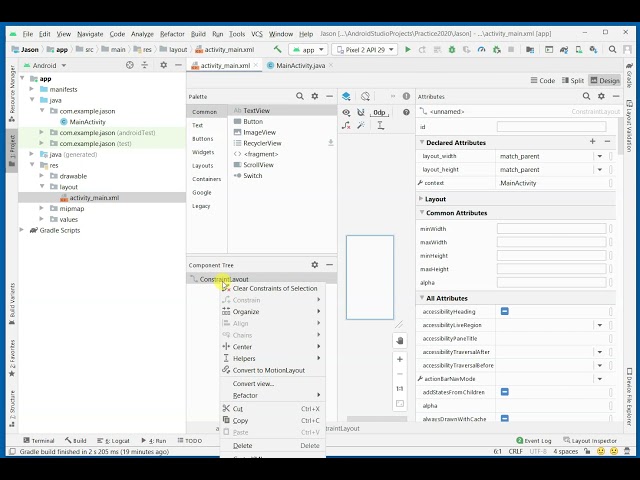Switch to Design view mode
Image resolution: width=640 pixels, height=480 pixels.
[x=604, y=80]
